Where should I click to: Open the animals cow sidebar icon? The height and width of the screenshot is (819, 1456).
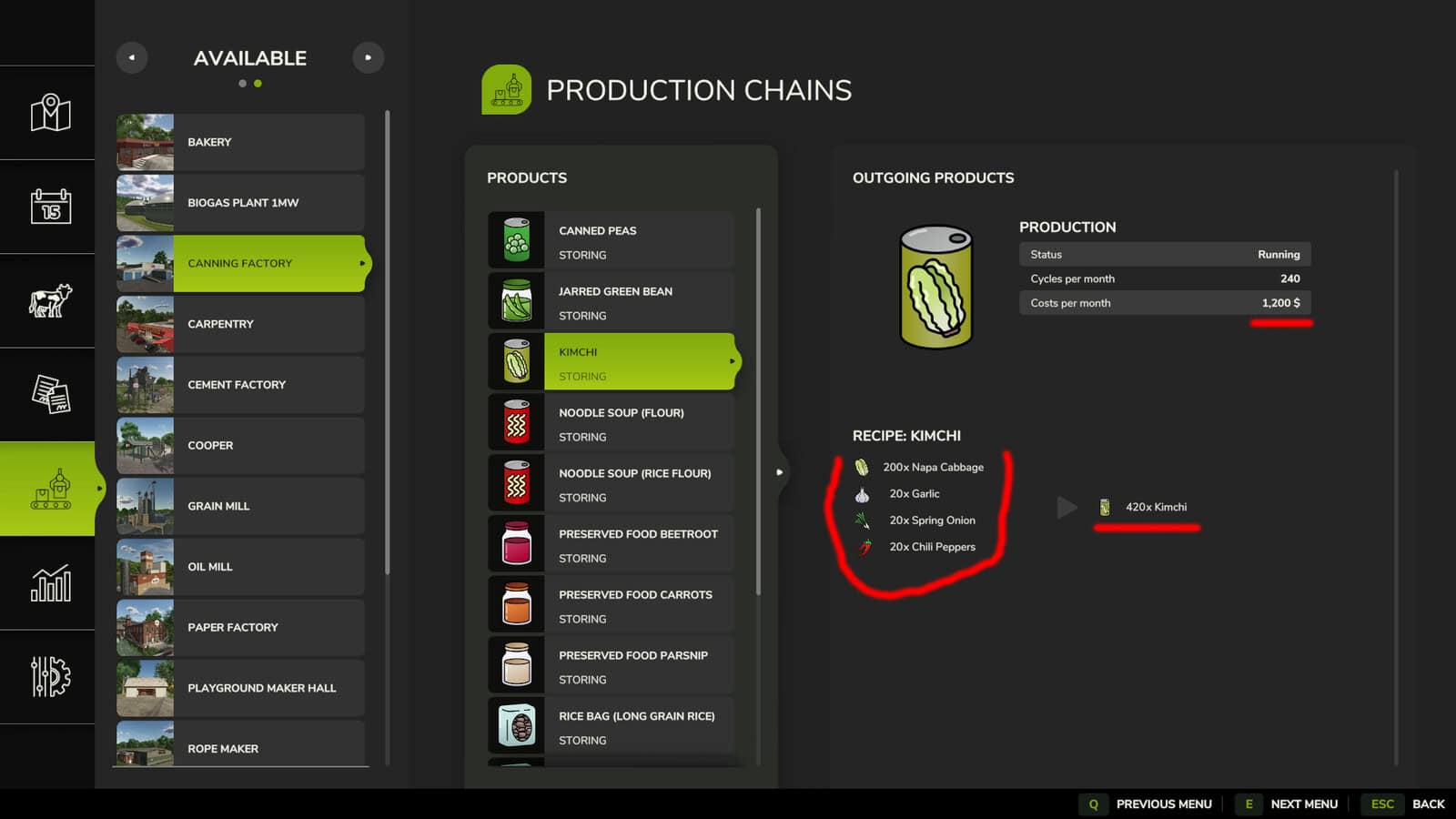(x=50, y=300)
